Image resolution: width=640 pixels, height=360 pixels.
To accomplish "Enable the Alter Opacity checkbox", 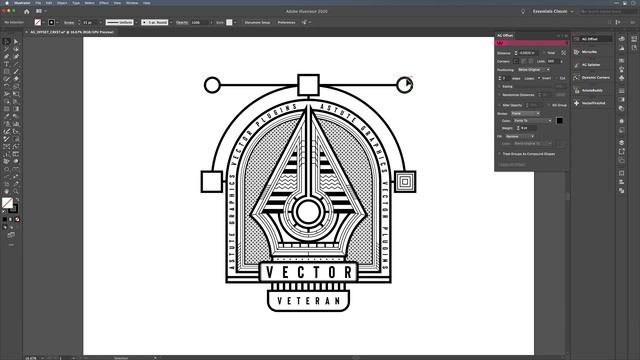I will (499, 105).
